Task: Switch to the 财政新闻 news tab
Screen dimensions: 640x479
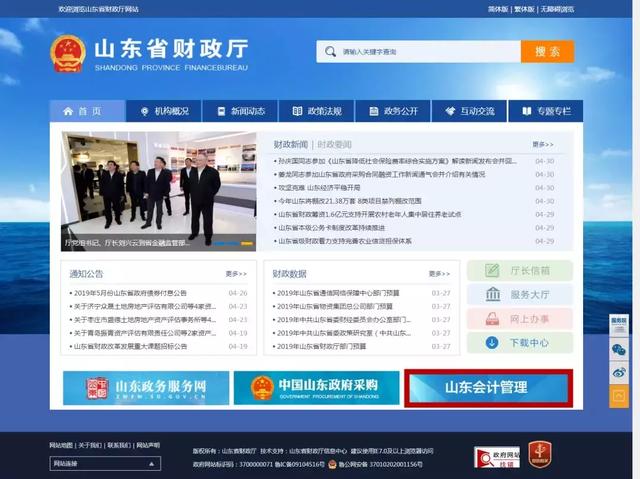Action: 291,144
